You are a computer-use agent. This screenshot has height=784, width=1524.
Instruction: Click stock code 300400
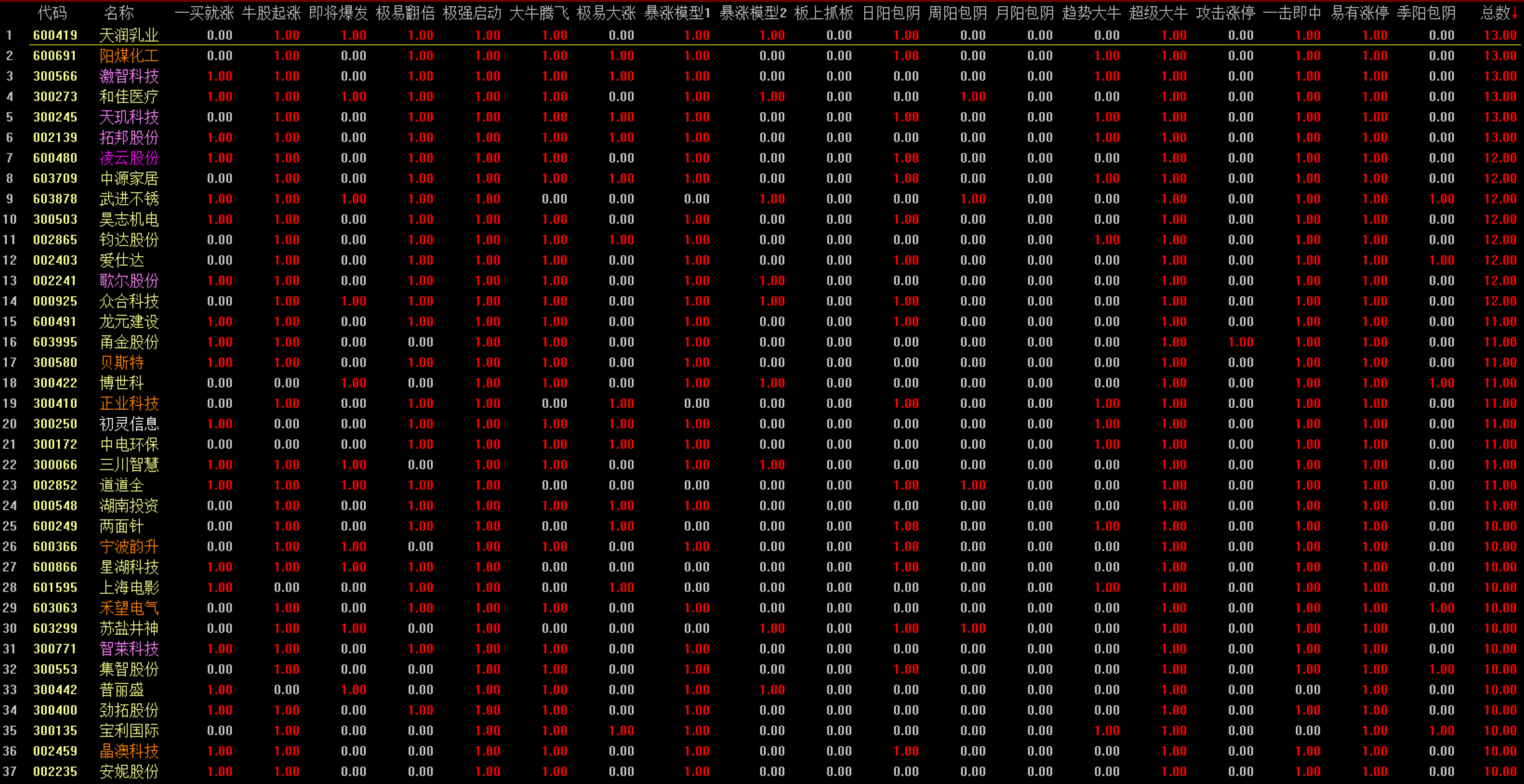55,710
